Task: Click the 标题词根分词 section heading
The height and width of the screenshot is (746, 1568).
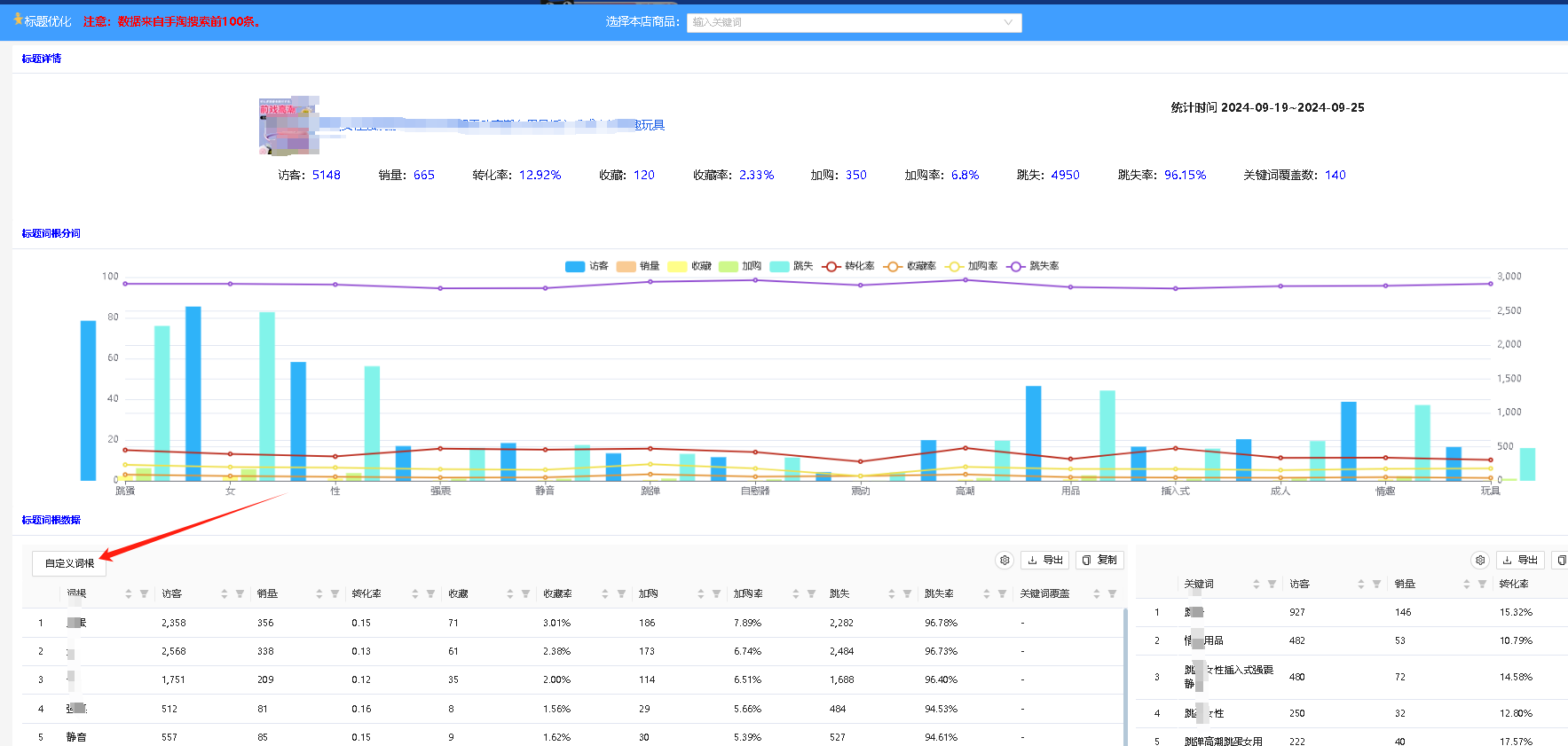Action: coord(51,233)
